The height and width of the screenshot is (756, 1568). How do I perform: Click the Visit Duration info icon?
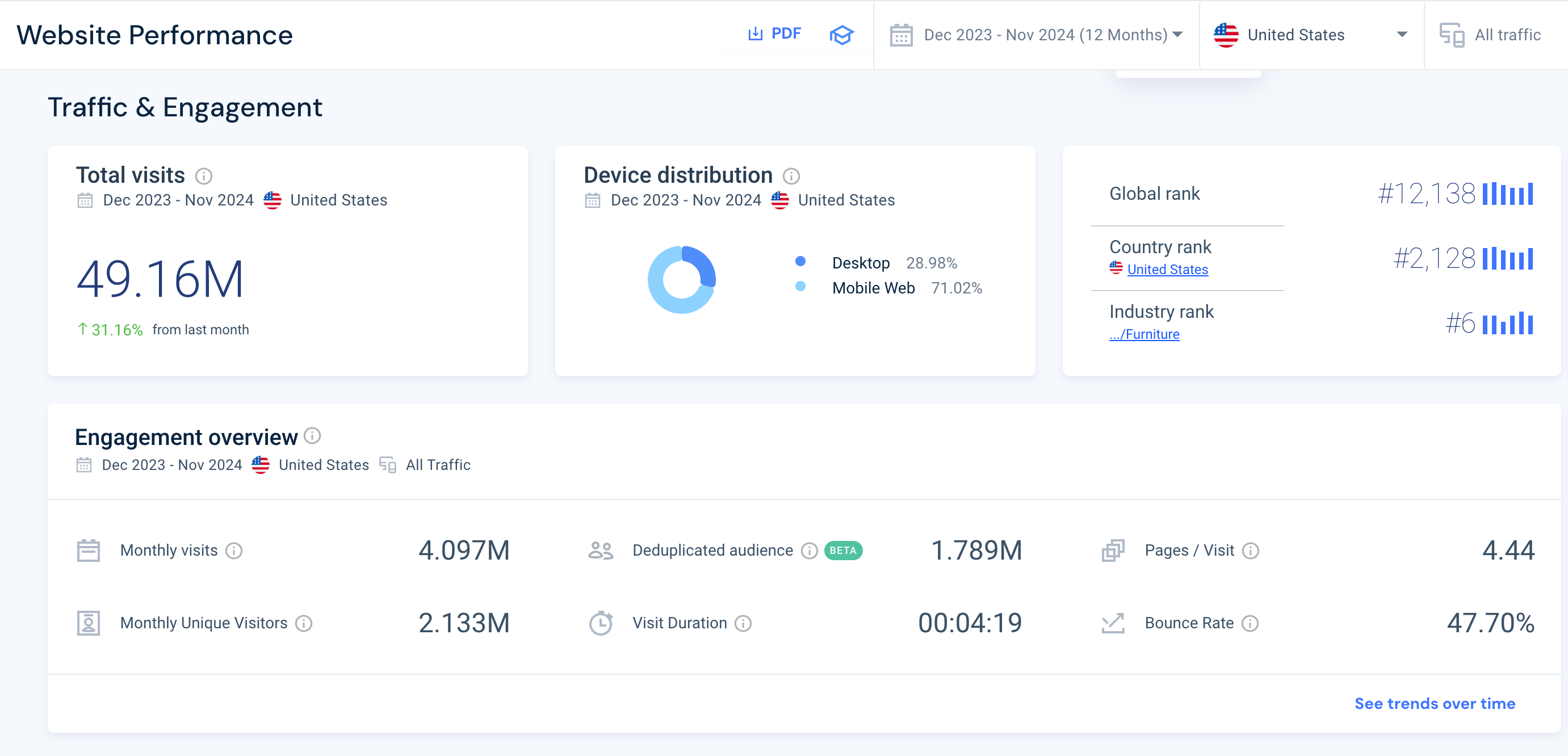(x=743, y=623)
